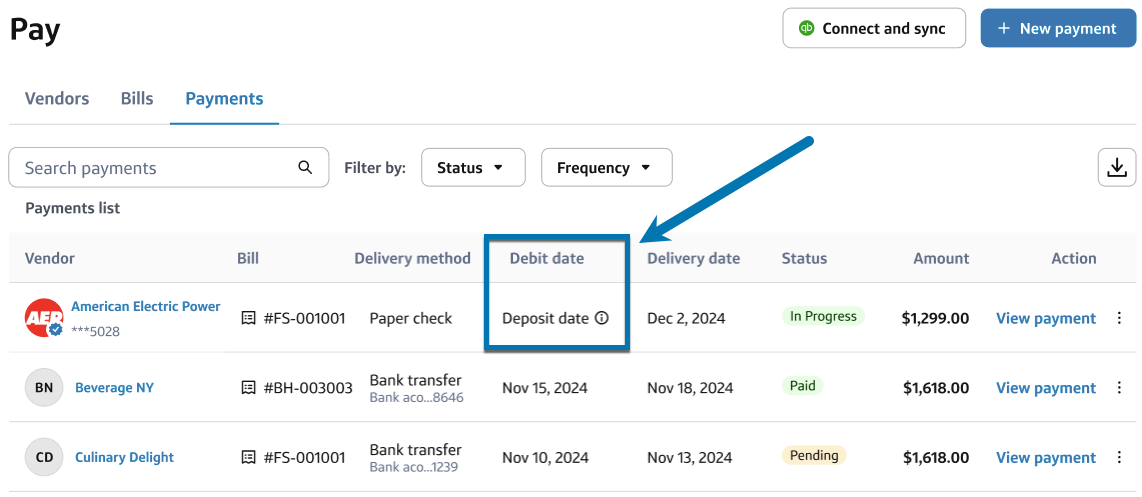Open more options for Beverage NY row
This screenshot has width=1142, height=497.
tap(1119, 388)
